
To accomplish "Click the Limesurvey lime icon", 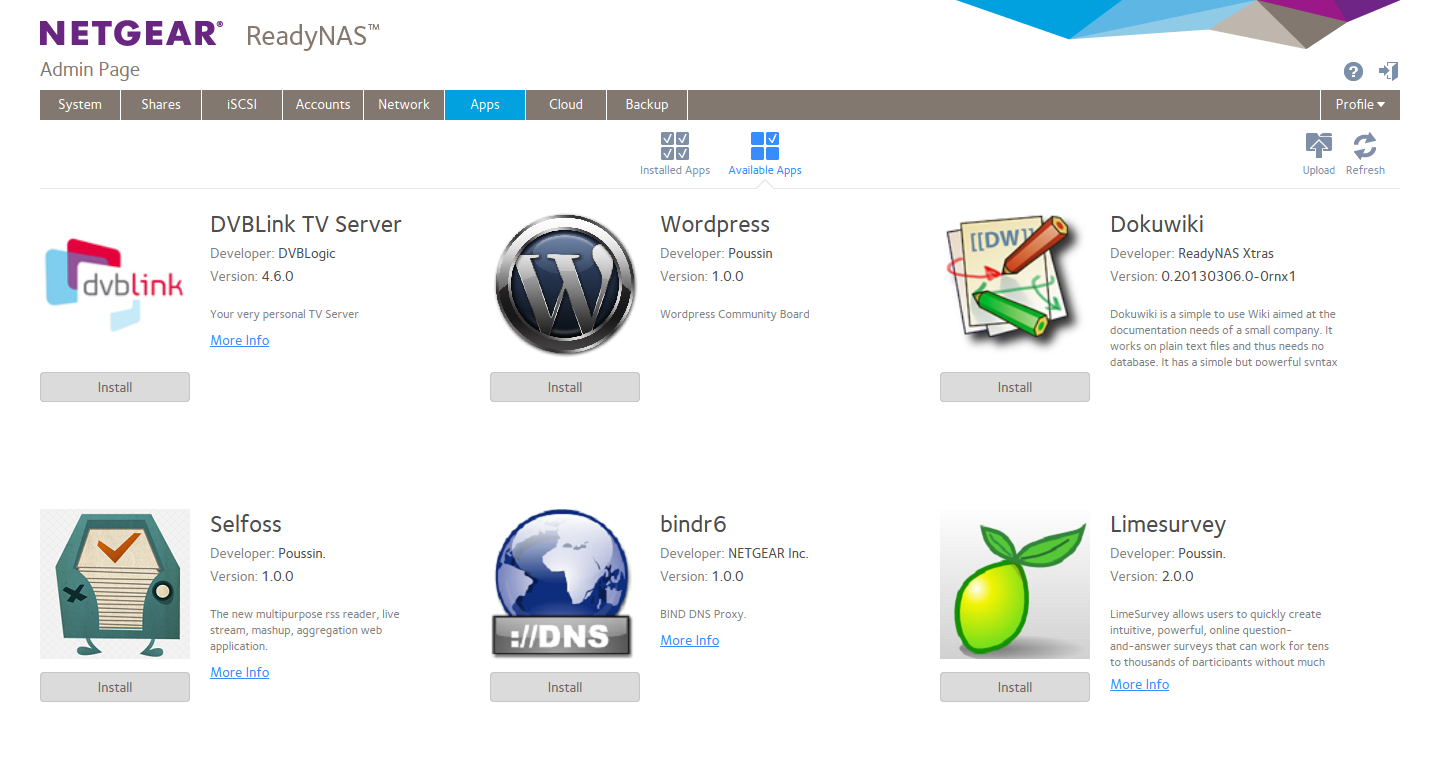I will coord(1015,584).
